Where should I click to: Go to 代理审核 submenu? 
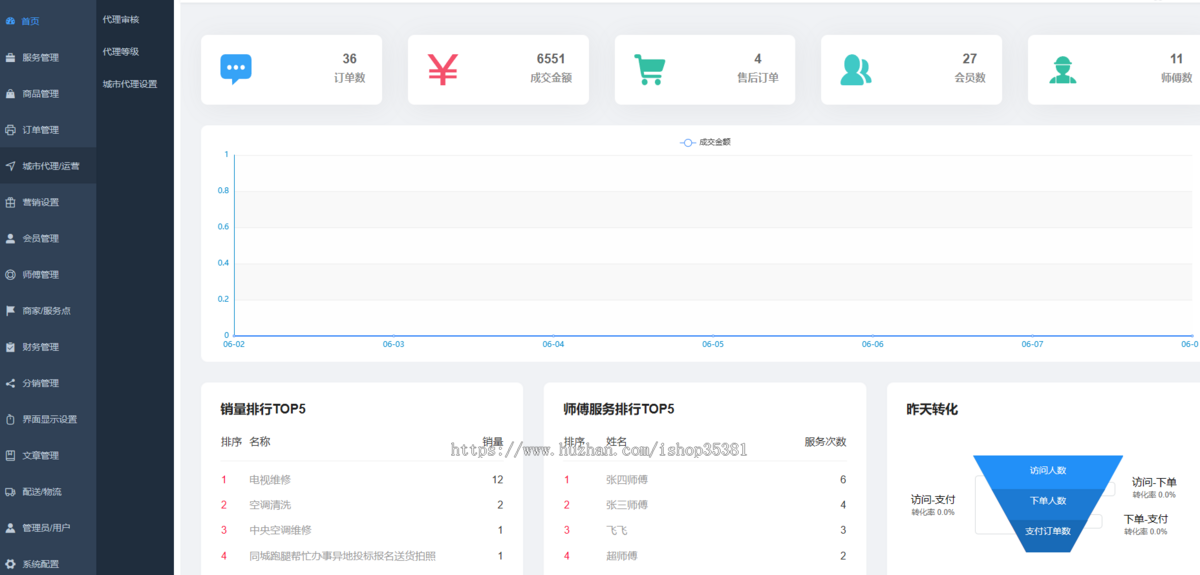click(x=120, y=19)
